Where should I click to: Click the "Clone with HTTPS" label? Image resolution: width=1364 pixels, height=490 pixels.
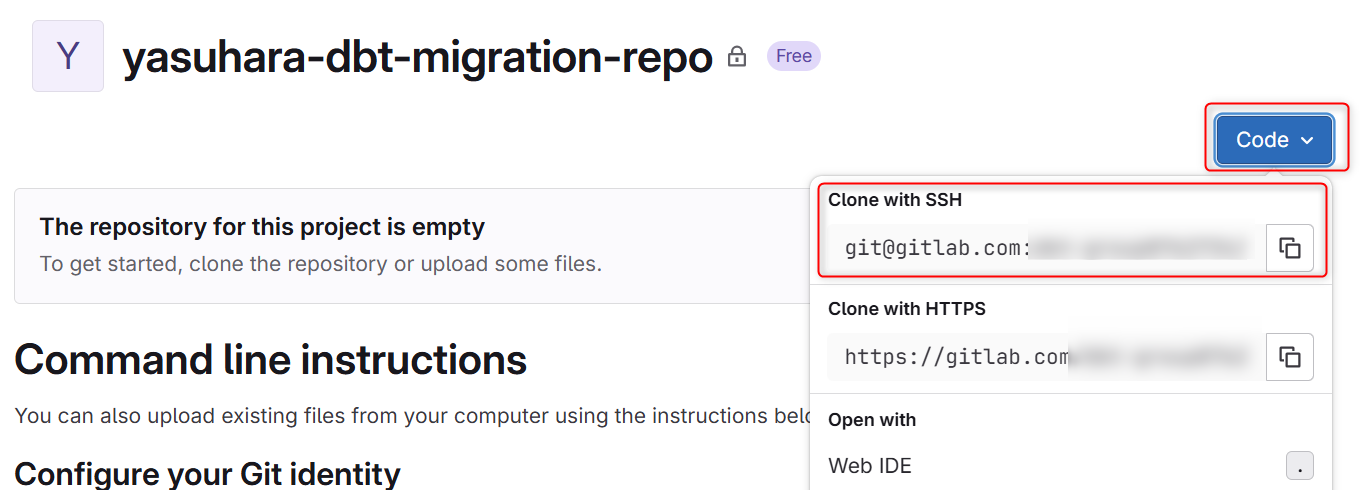coord(906,309)
